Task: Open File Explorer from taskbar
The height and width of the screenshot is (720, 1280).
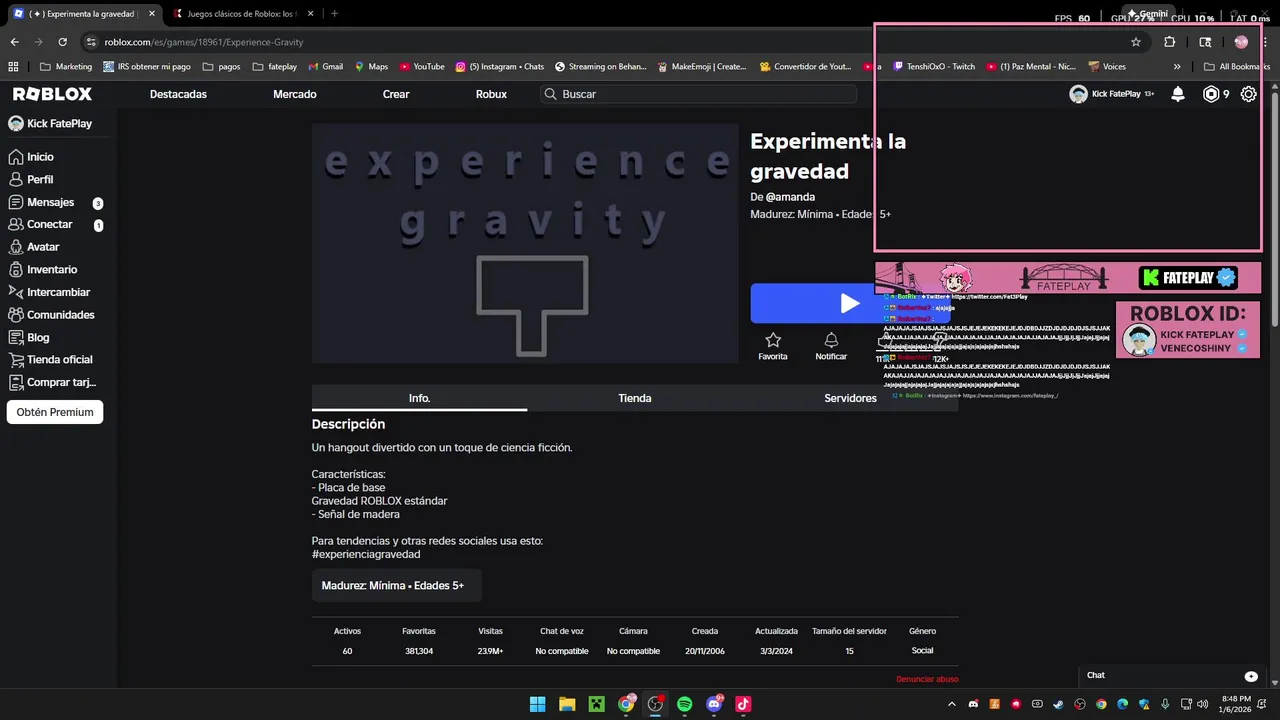Action: (x=567, y=704)
